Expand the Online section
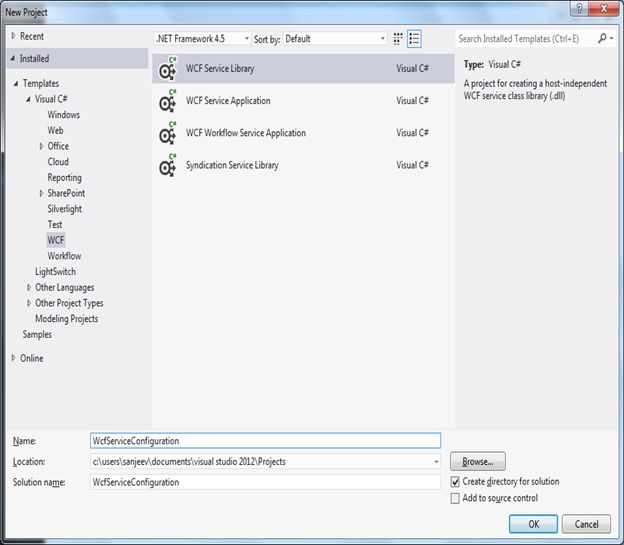The image size is (624, 545). pos(14,357)
